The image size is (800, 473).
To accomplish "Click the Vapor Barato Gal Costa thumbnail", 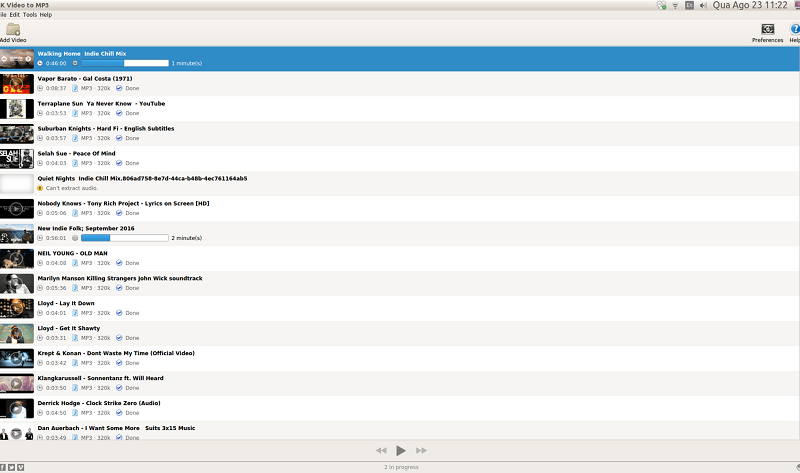I will [17, 84].
